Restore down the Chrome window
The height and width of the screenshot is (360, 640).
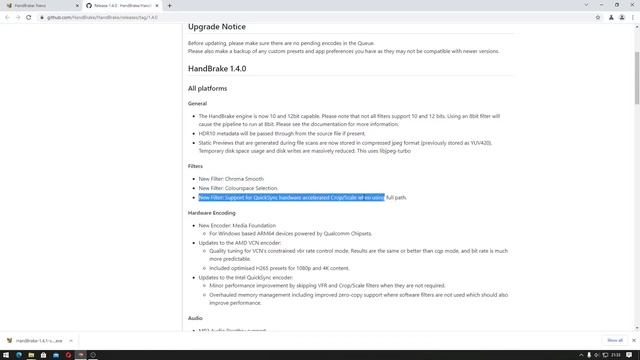617,5
